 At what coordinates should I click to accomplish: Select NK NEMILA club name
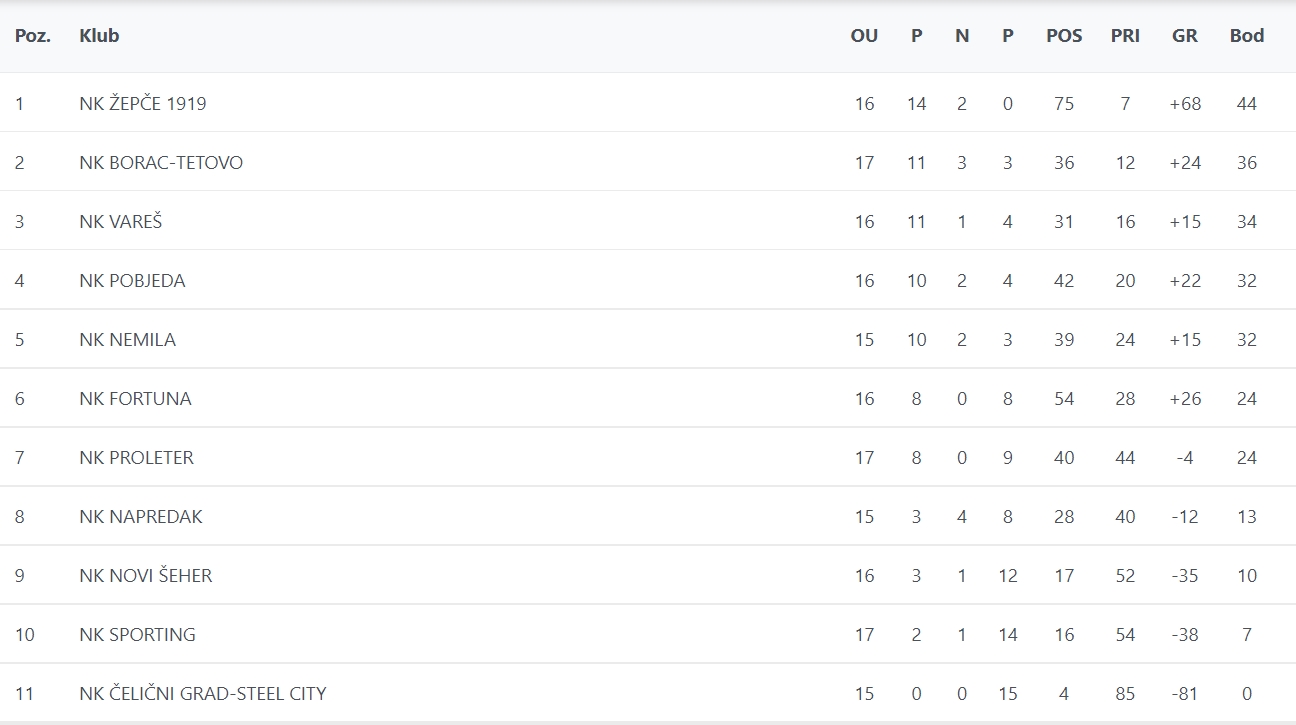pyautogui.click(x=127, y=339)
